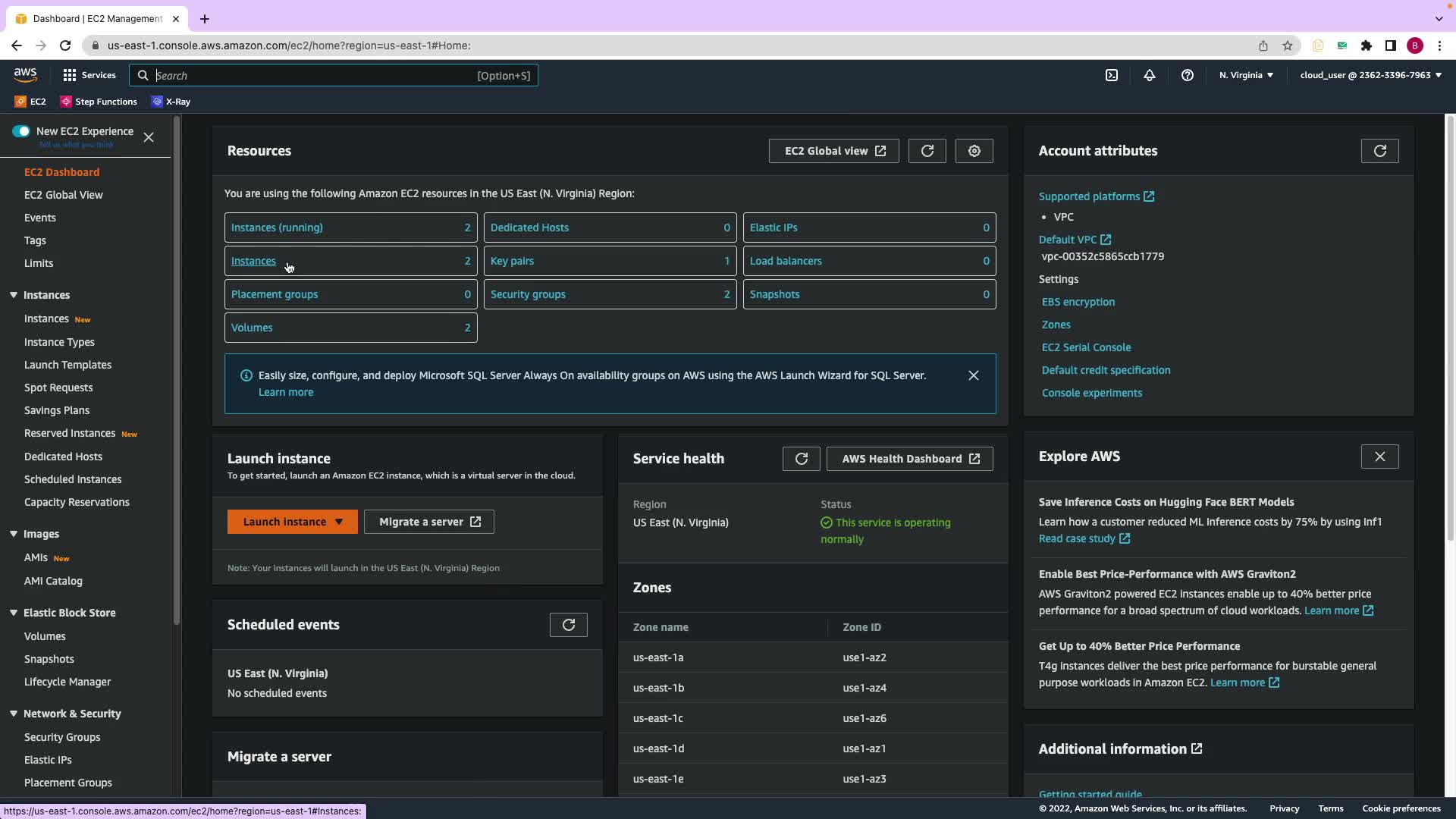
Task: Open Instance Types in the sidebar
Action: pyautogui.click(x=59, y=342)
